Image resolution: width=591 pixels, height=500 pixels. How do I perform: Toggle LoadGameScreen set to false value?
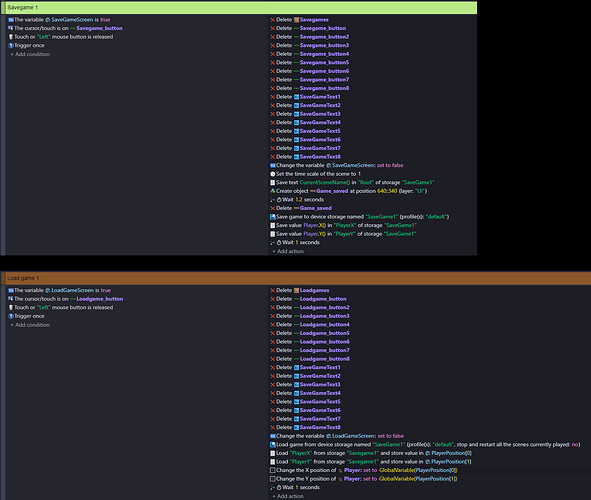tap(390, 436)
